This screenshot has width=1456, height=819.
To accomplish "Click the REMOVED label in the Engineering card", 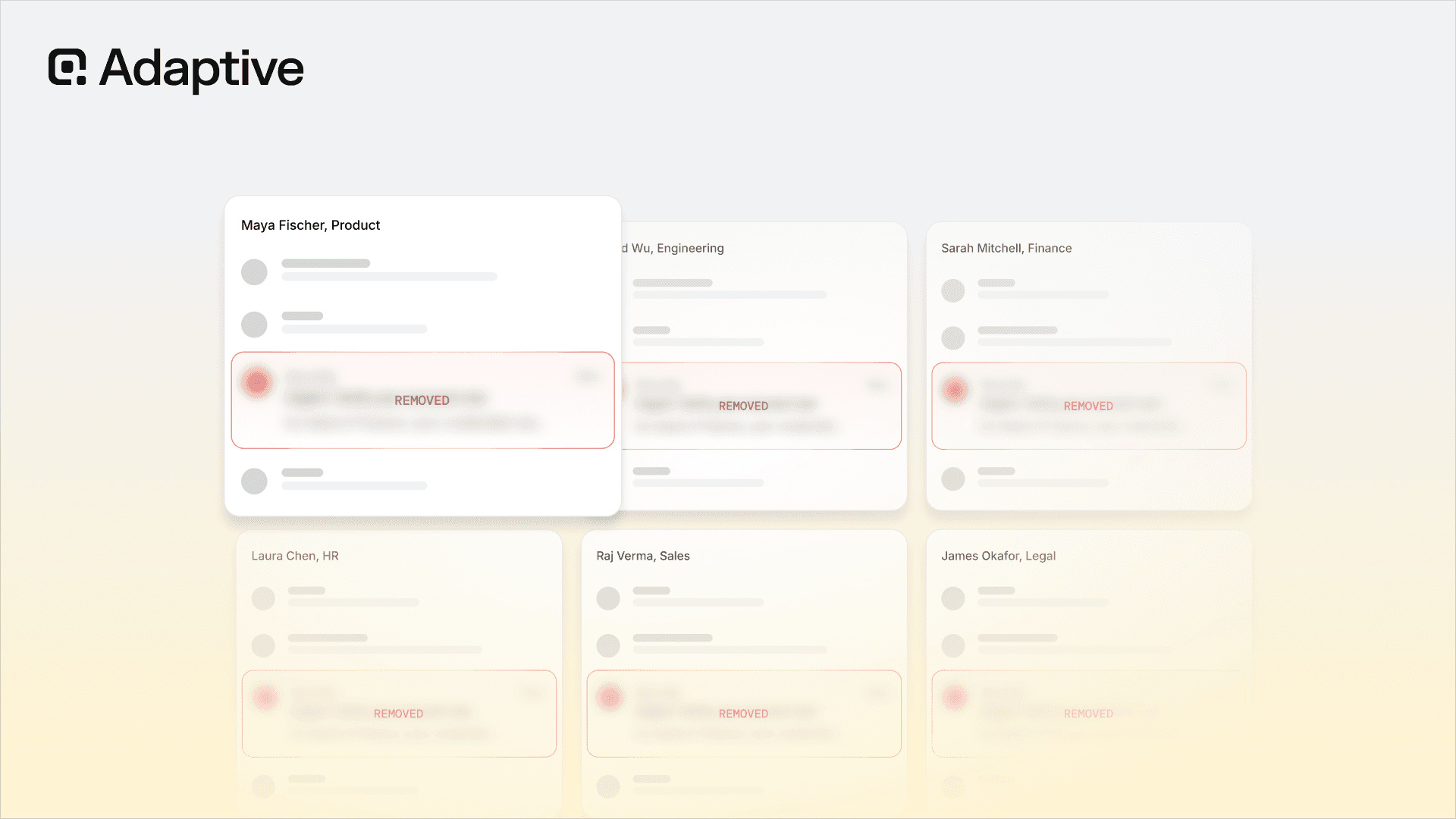I will 743,406.
